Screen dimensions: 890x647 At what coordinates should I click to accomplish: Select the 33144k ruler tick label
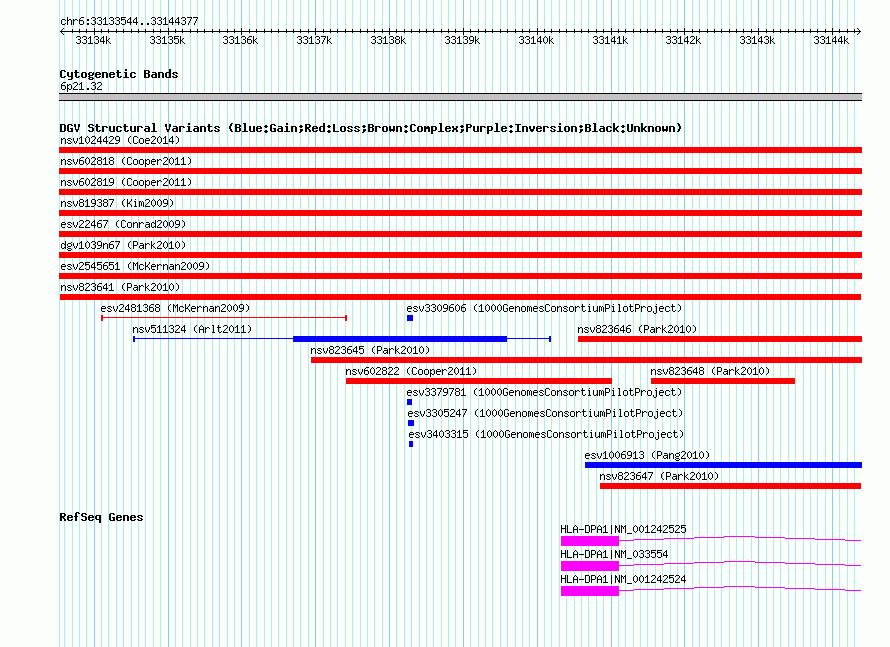tap(831, 40)
